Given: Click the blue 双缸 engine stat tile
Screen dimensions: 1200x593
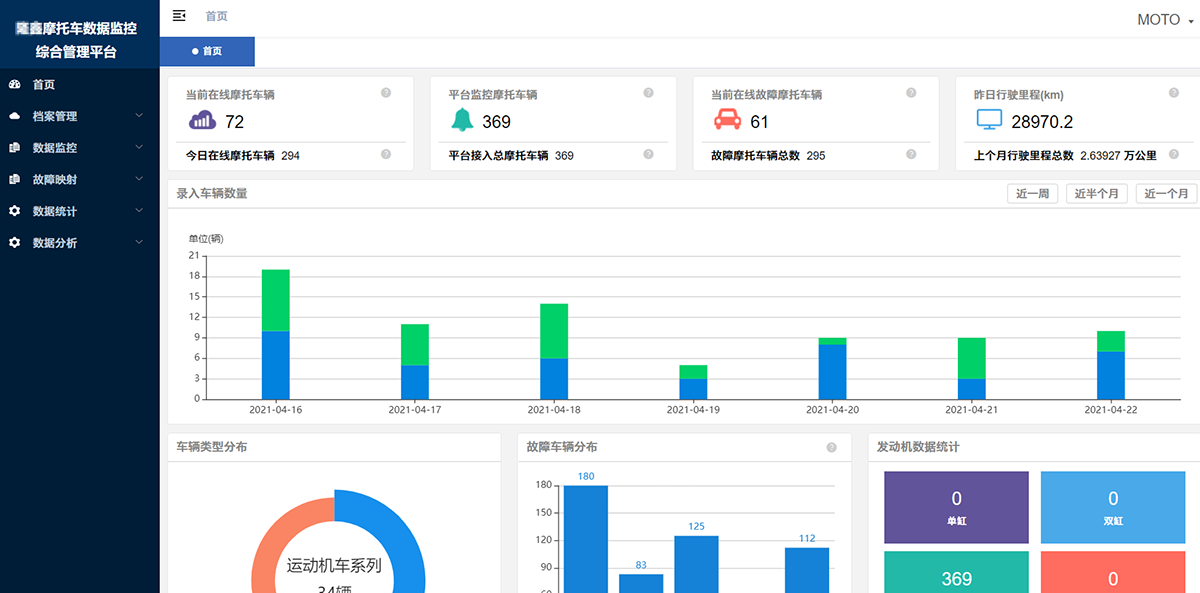Looking at the screenshot, I should pos(1112,508).
